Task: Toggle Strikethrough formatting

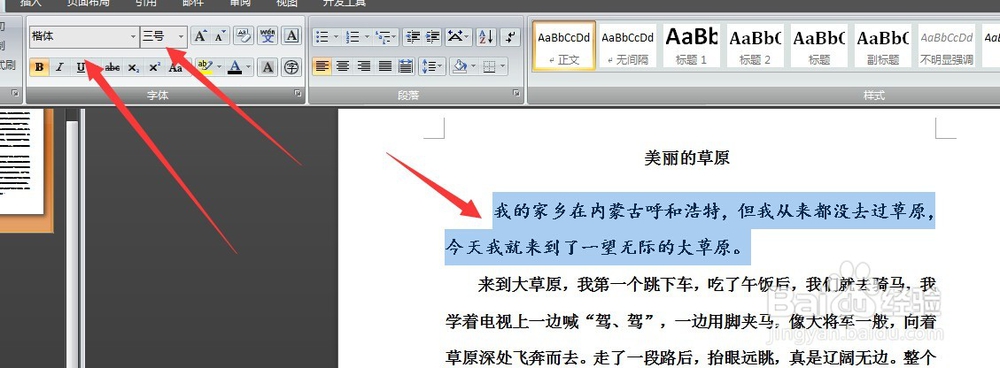Action: (112, 67)
